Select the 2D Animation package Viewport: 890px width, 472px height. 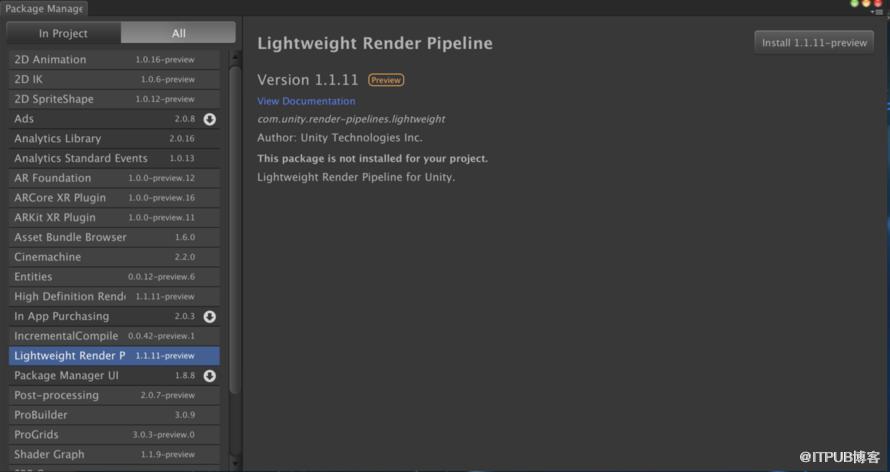pyautogui.click(x=114, y=60)
